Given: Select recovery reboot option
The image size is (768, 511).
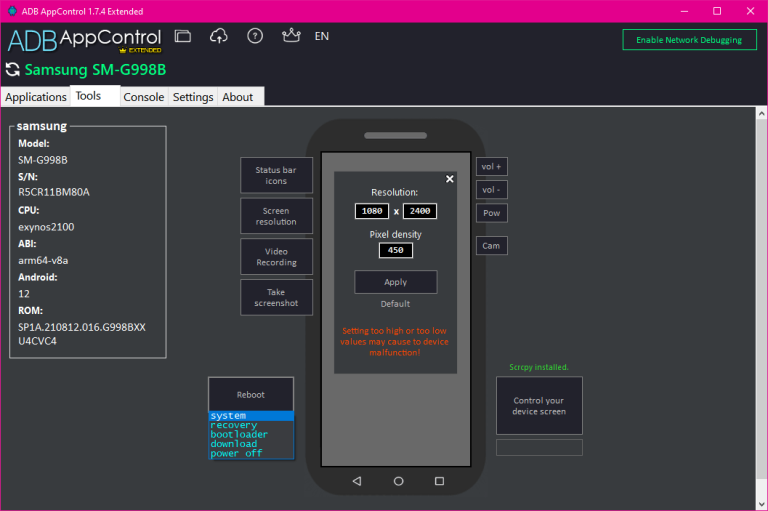Looking at the screenshot, I should [x=251, y=425].
